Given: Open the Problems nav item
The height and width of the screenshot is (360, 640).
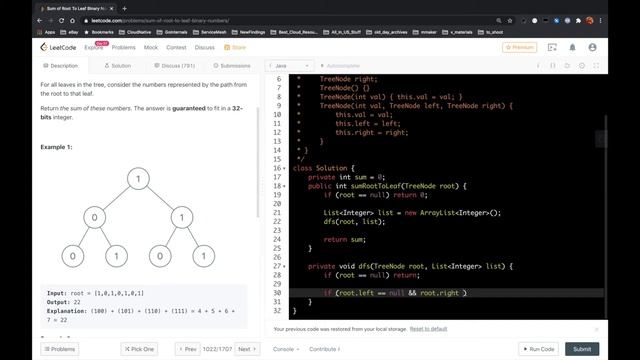Looking at the screenshot, I should pyautogui.click(x=123, y=47).
